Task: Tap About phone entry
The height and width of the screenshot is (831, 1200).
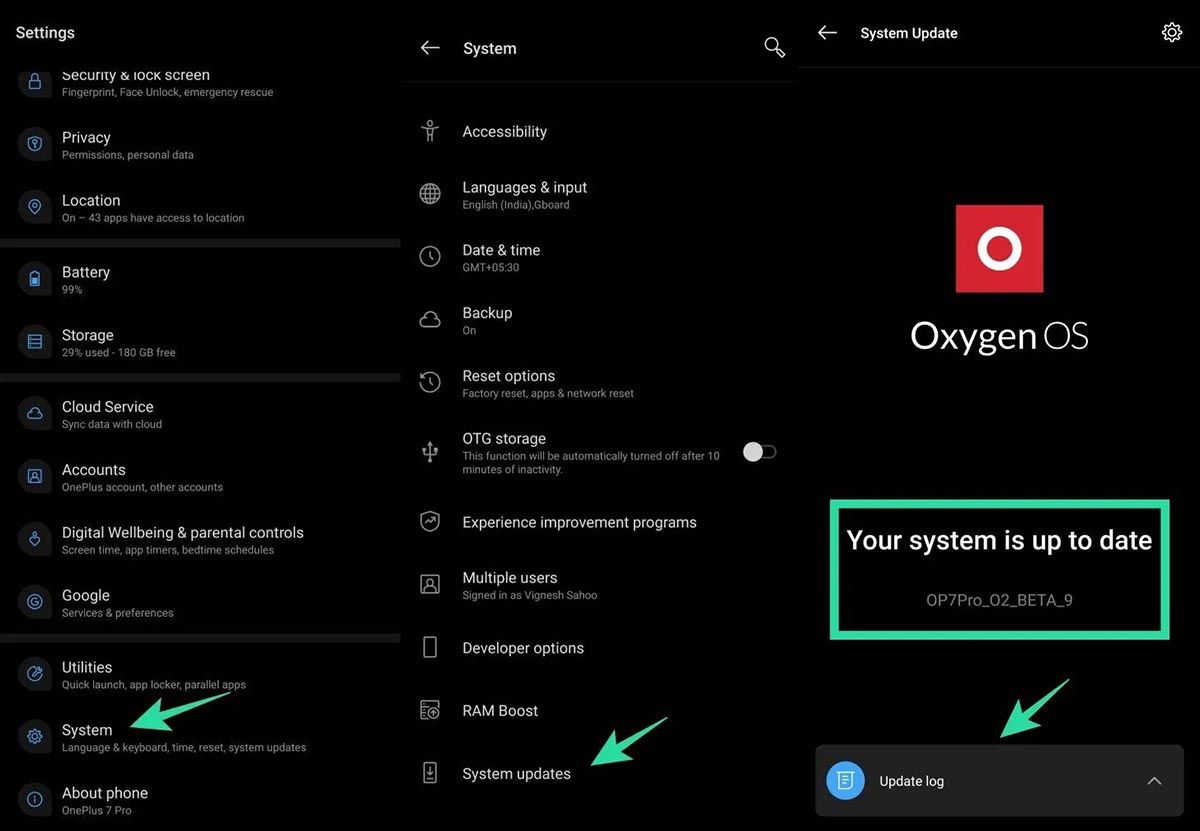Action: (104, 800)
